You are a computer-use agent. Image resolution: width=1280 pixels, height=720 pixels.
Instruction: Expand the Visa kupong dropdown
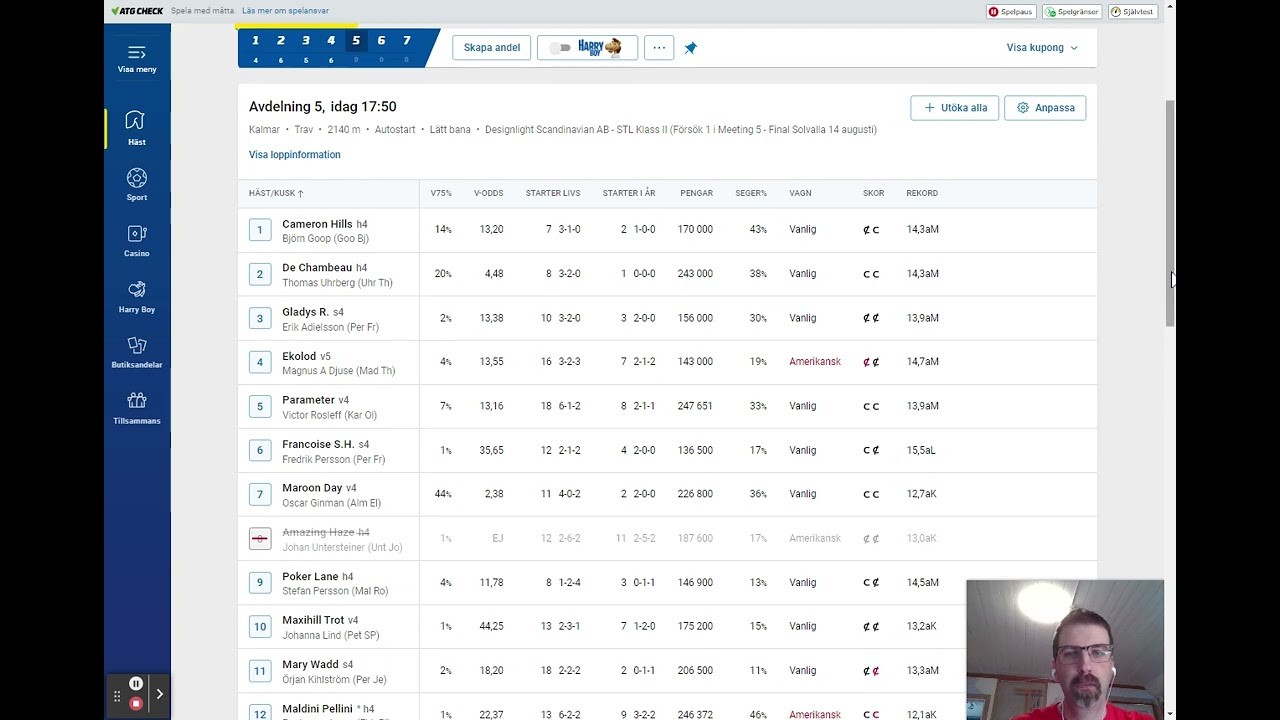click(x=1042, y=48)
